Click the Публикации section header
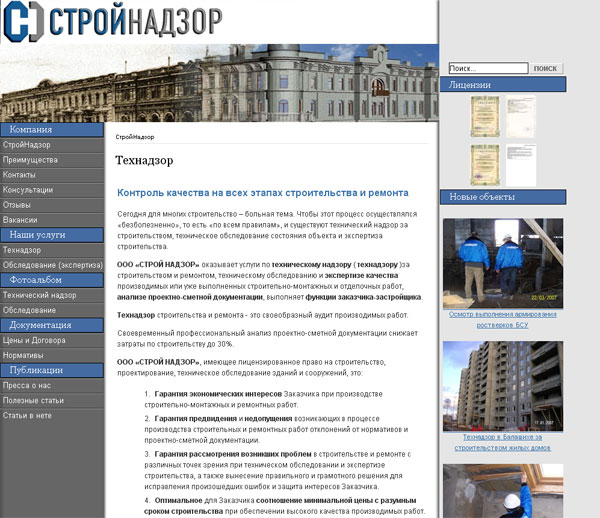Viewport: 600px width, 518px height. point(52,370)
